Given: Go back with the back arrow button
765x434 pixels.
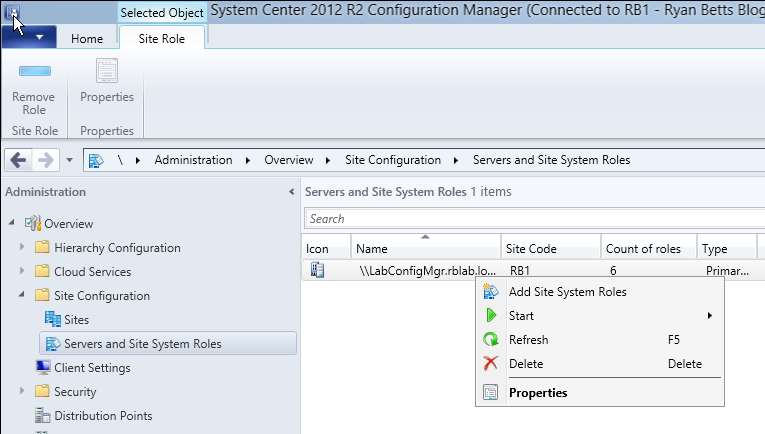Looking at the screenshot, I should [19, 160].
